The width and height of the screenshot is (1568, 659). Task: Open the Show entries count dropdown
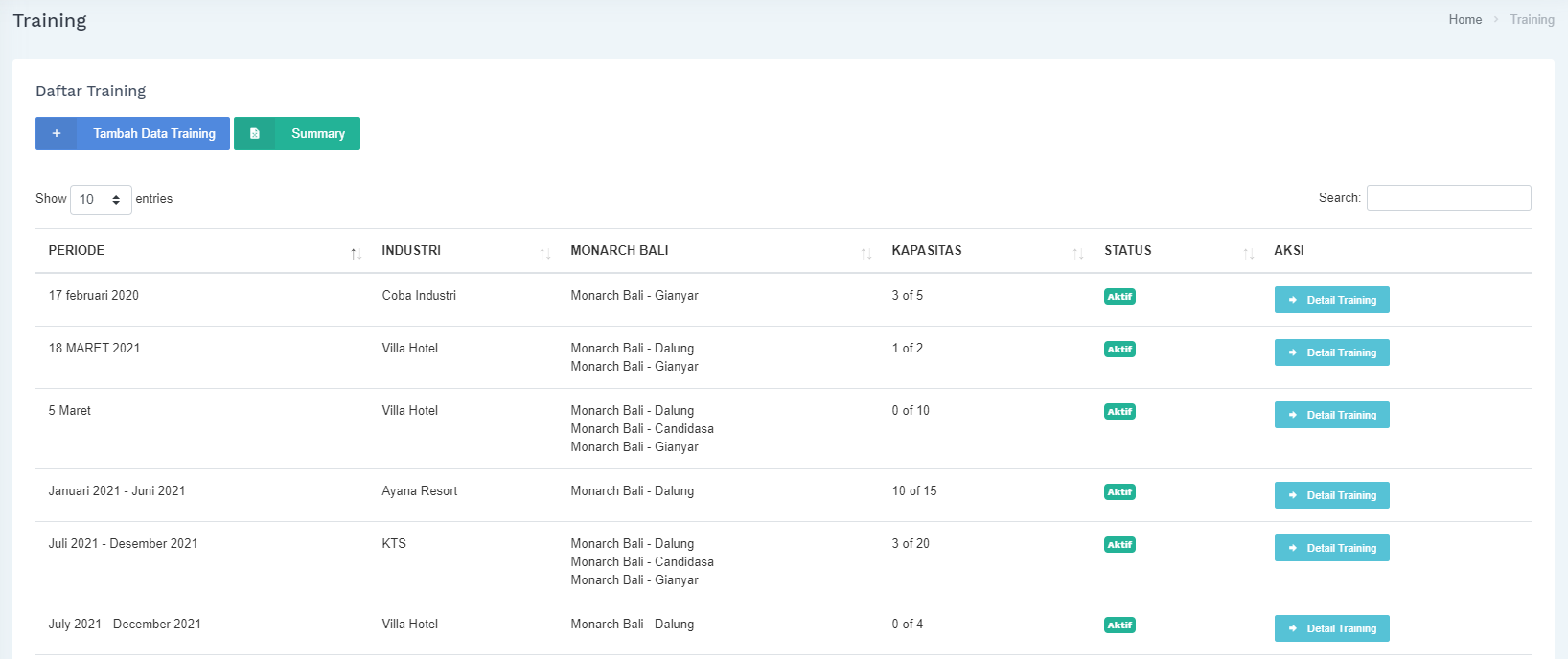click(101, 199)
